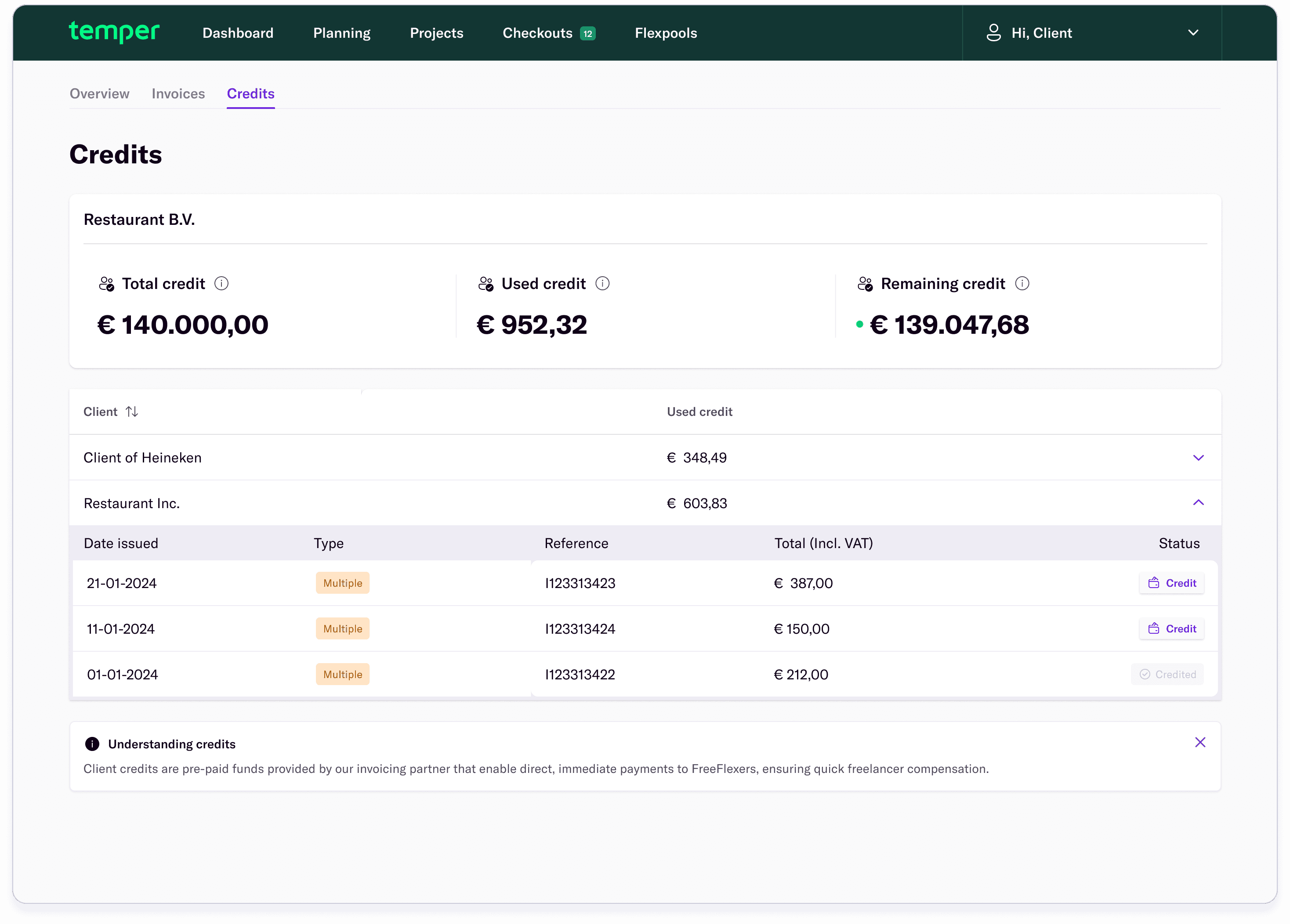
Task: Click the Multiple tag for 21-01-2024
Action: point(342,583)
